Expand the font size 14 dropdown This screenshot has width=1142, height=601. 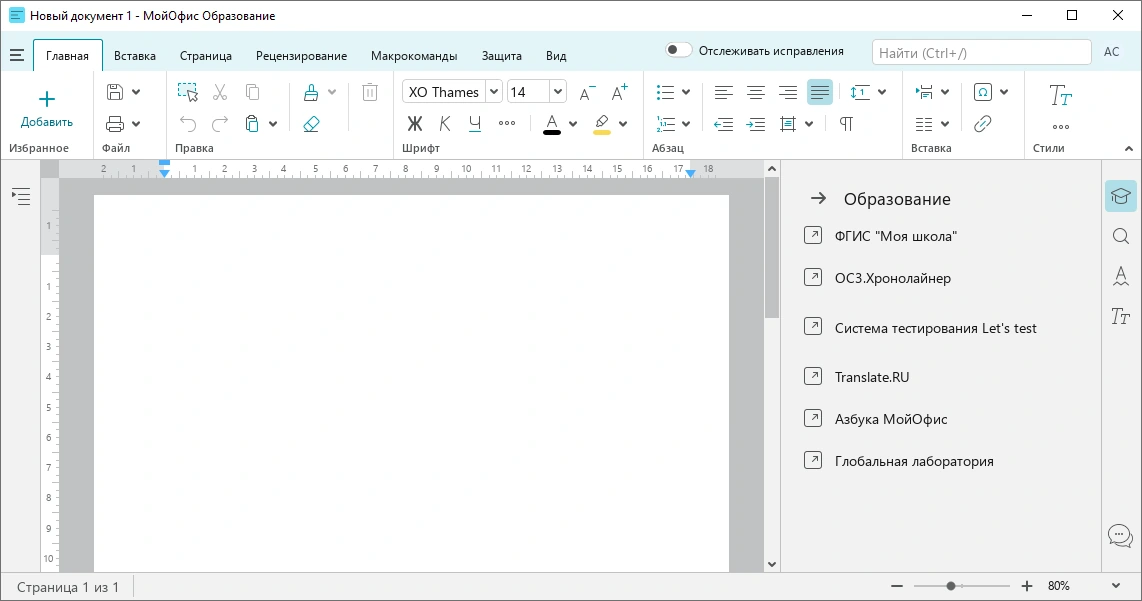tap(558, 92)
